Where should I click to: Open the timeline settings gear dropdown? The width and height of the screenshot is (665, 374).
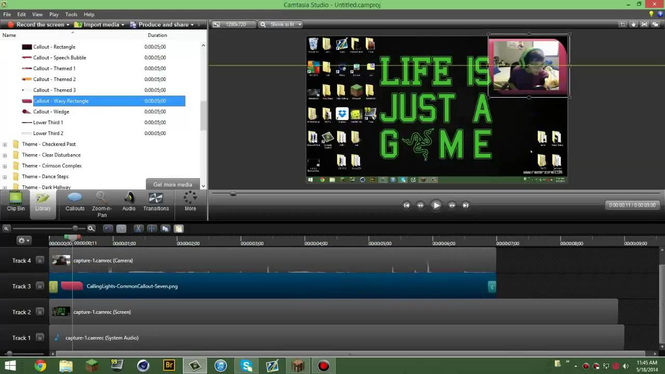23,240
